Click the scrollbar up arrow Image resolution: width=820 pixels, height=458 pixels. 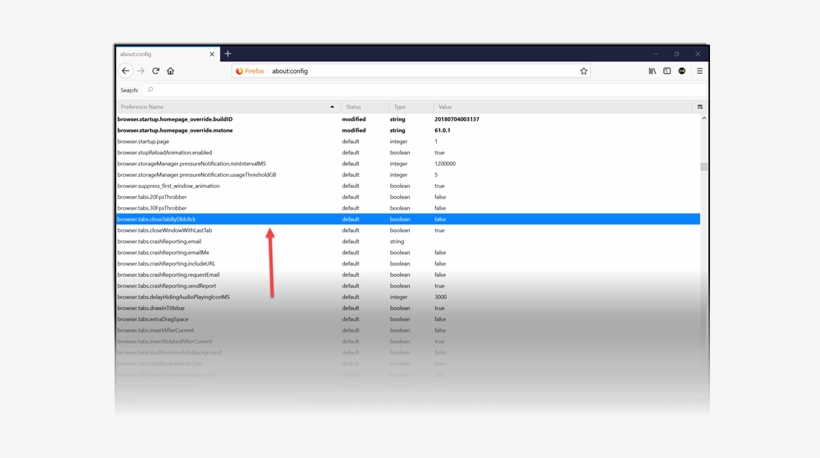pos(704,119)
